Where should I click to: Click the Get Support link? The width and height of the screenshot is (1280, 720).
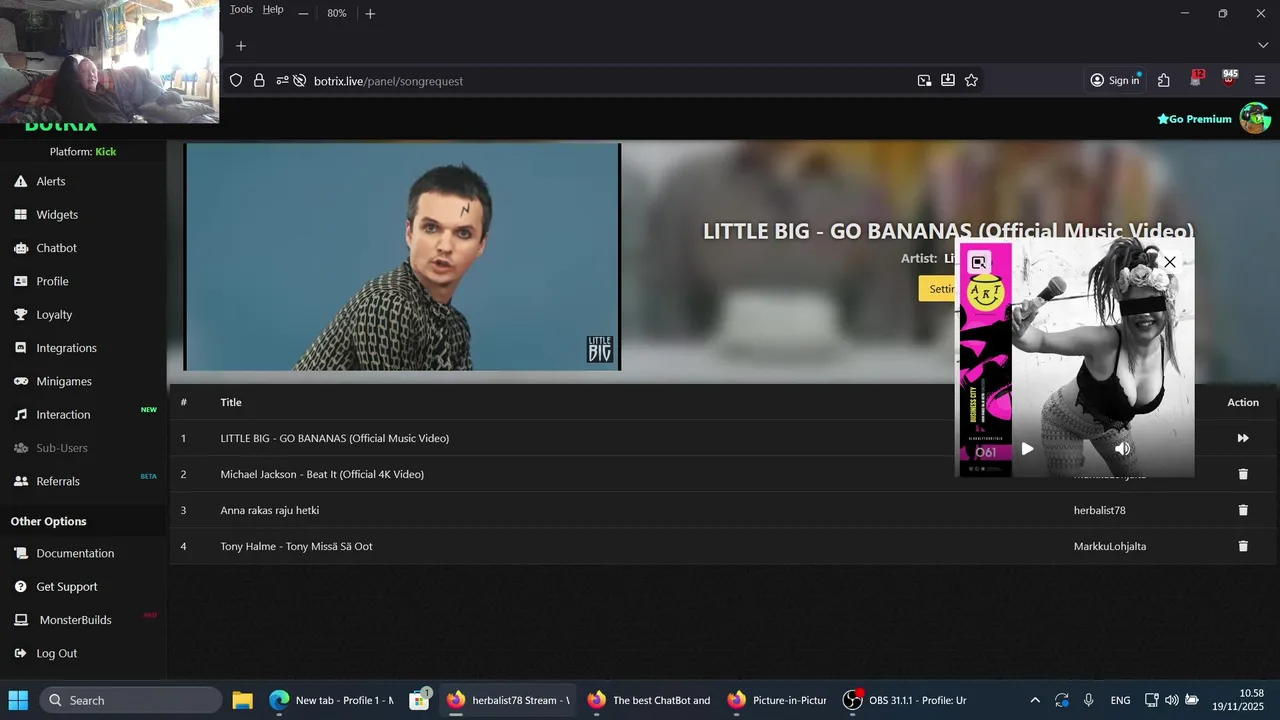[67, 586]
